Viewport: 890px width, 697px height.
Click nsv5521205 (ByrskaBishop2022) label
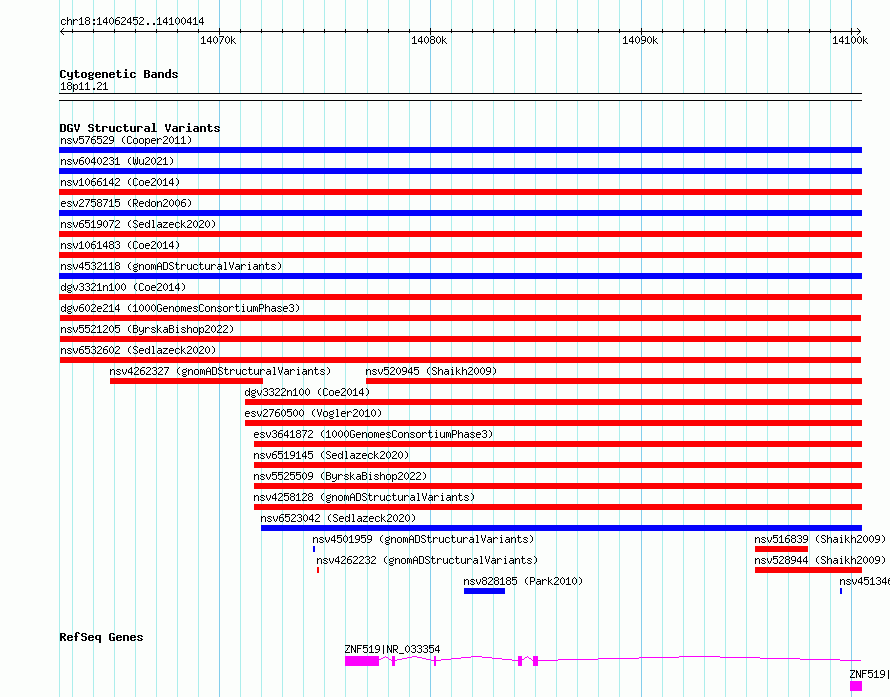[147, 329]
